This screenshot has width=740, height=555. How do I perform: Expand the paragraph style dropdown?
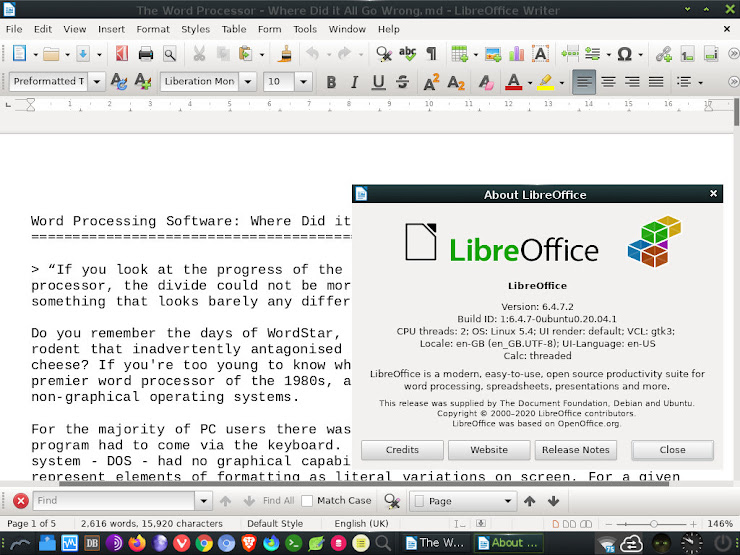point(97,82)
